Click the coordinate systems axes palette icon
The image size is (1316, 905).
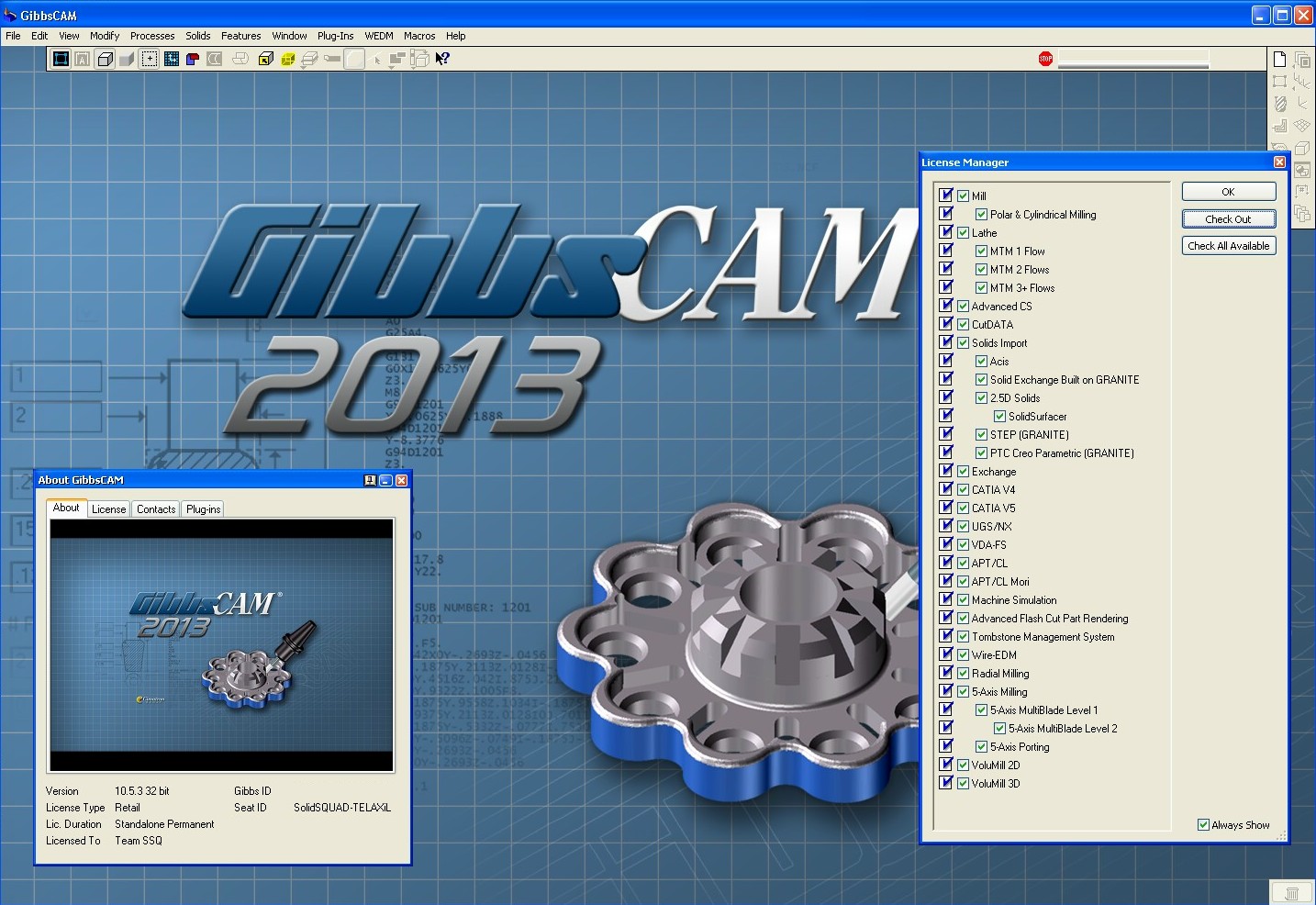coord(1301,82)
